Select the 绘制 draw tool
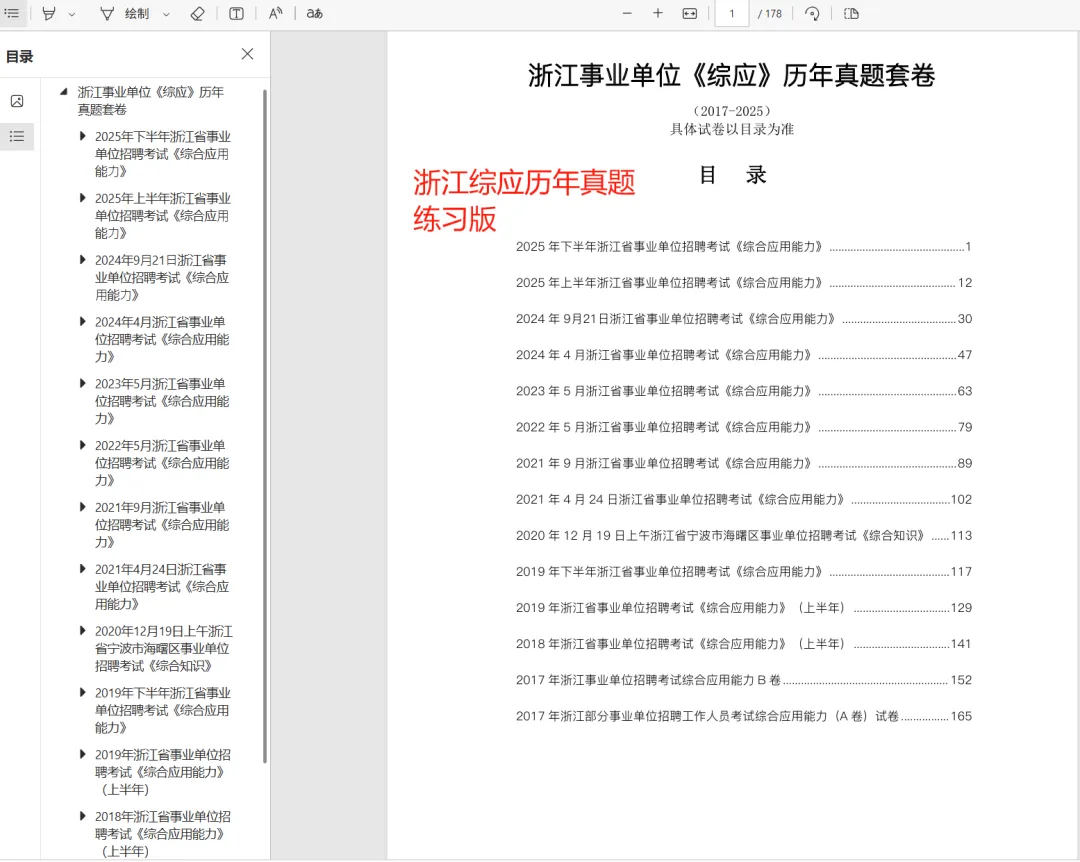 tap(125, 13)
